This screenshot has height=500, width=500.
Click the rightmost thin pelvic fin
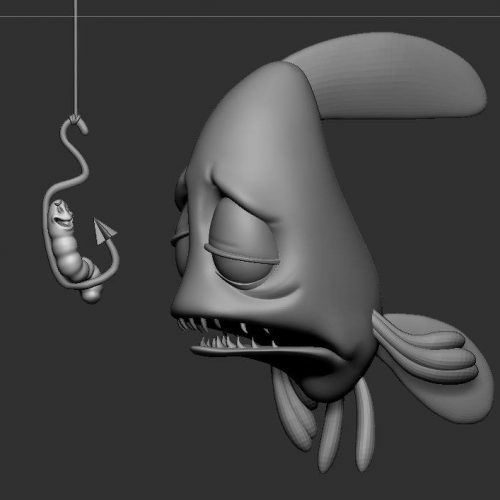coord(364,427)
